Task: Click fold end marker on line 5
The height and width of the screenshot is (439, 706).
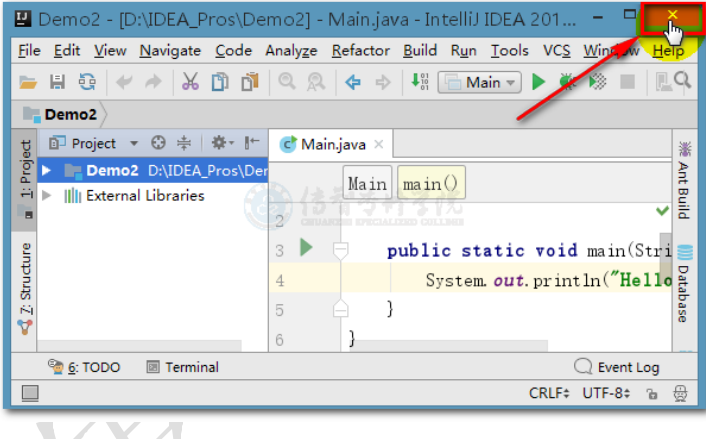Action: pos(340,308)
